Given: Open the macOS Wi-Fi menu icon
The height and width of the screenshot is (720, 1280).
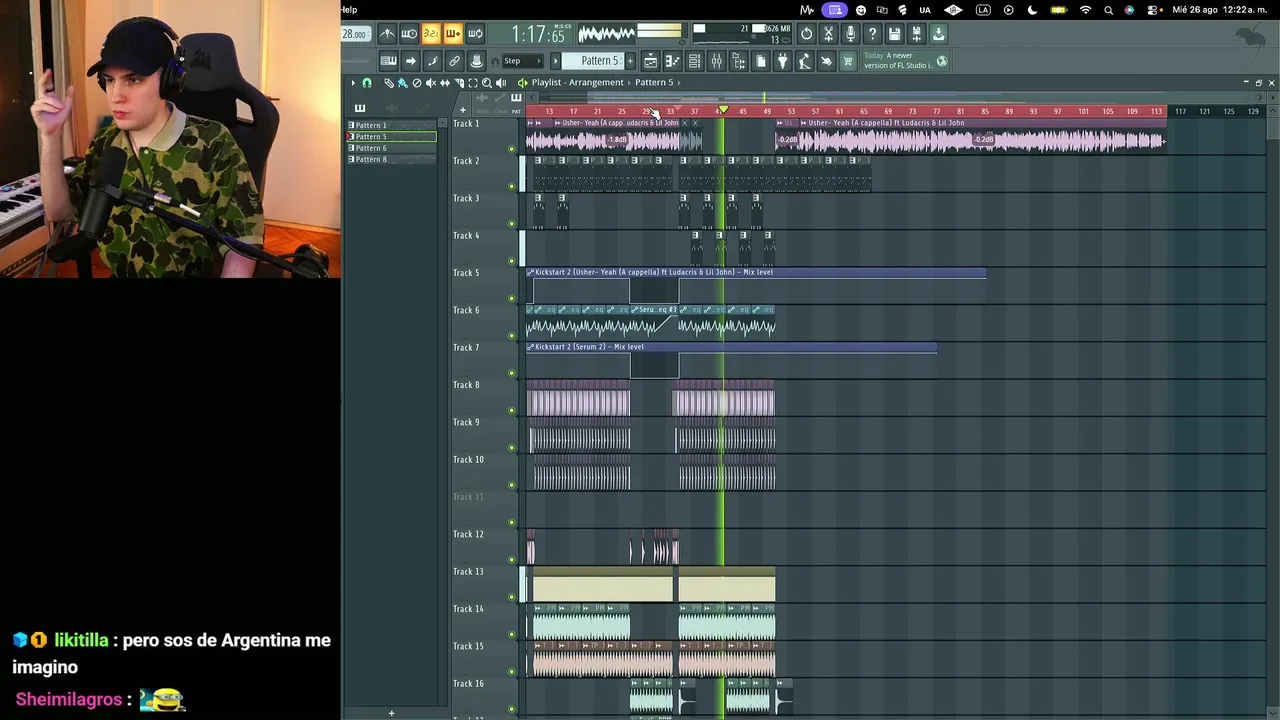Looking at the screenshot, I should point(1086,10).
